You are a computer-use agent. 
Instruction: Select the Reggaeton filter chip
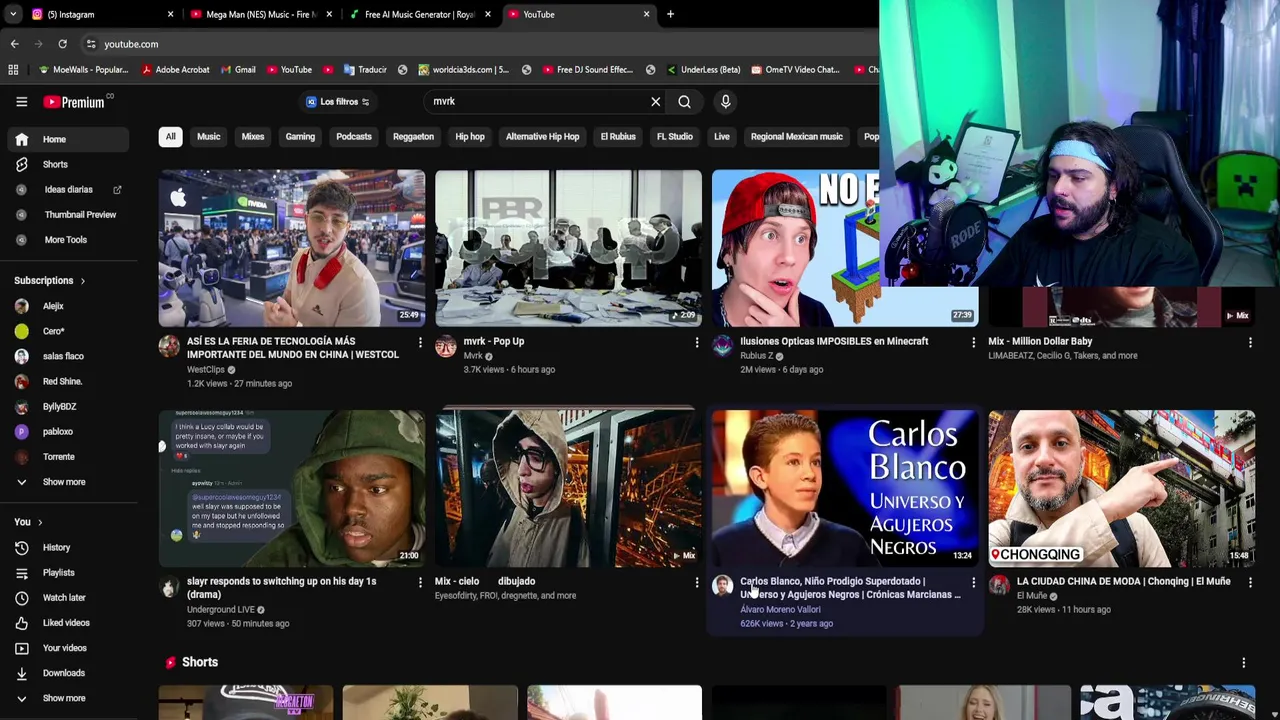[413, 137]
